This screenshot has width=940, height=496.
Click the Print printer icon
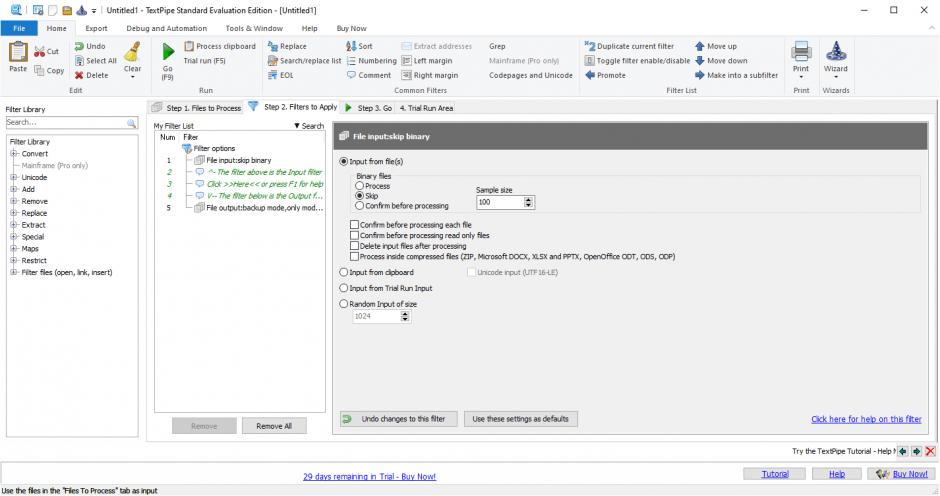[x=801, y=52]
